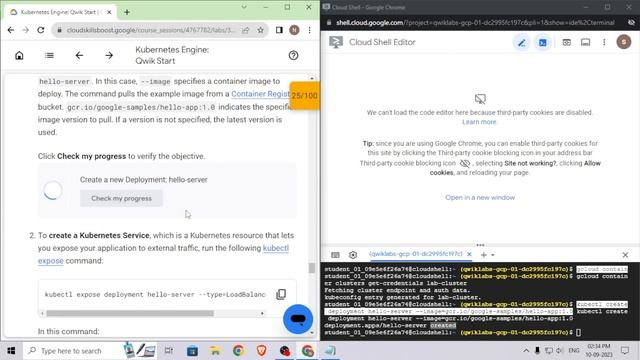Image resolution: width=640 pixels, height=360 pixels.
Task: Click horizontal scrollbar under kubectl command
Action: pos(130,313)
